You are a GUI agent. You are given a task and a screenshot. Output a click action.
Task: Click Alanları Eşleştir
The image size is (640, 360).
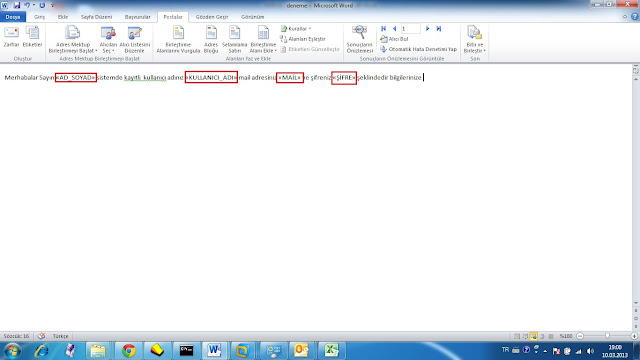coord(303,39)
